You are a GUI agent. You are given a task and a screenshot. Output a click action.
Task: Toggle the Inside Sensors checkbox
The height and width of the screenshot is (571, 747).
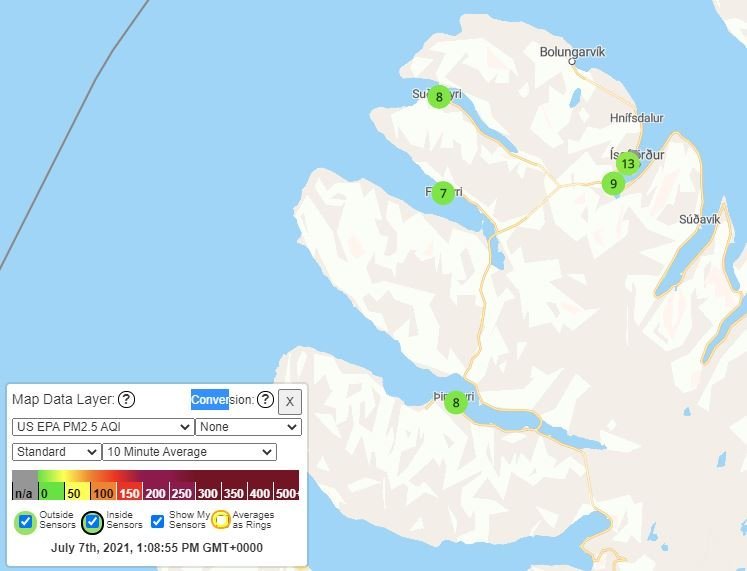pos(92,521)
